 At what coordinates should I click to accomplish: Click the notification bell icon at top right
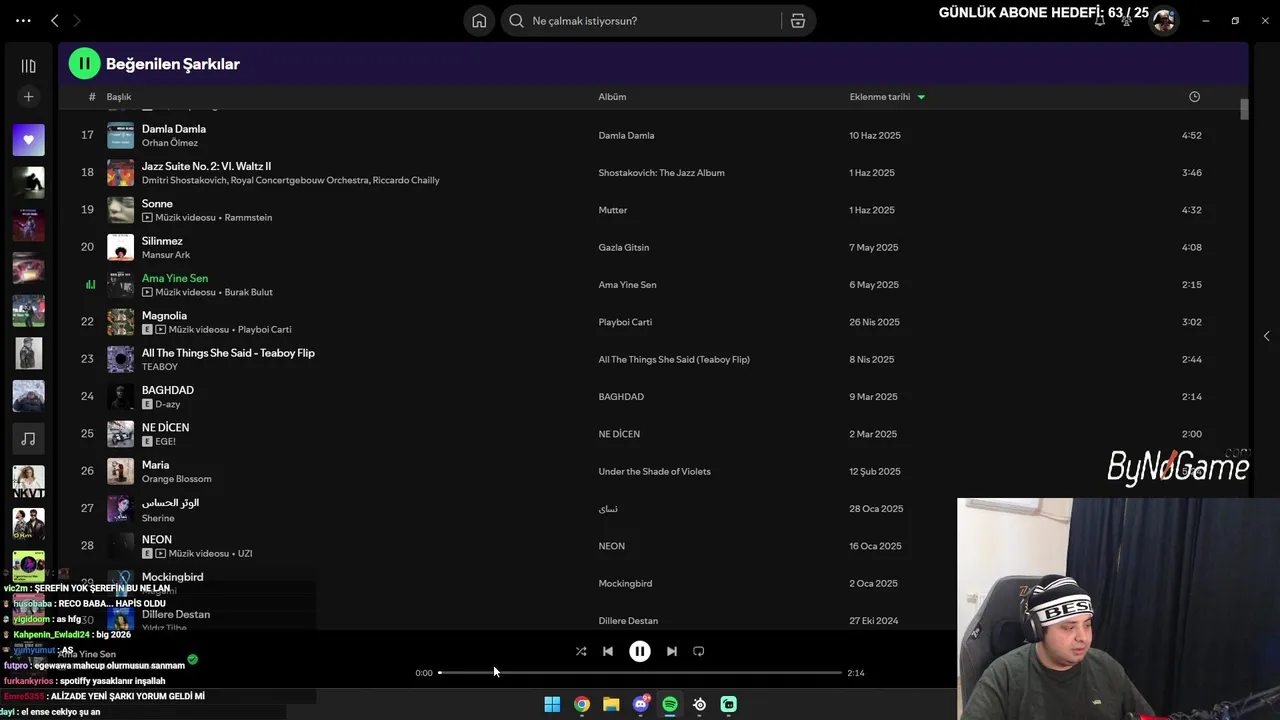[1100, 20]
